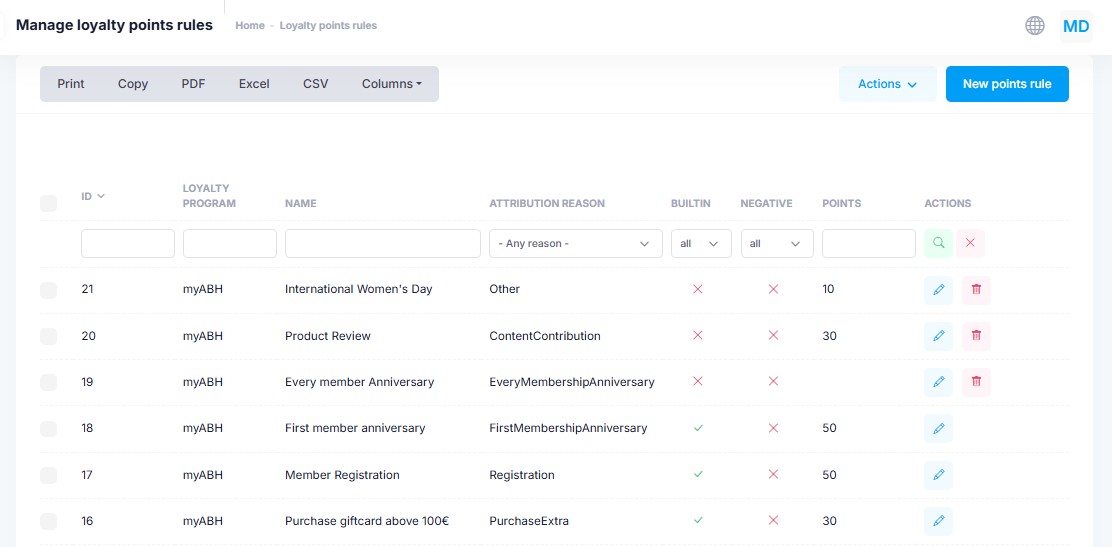
Task: Focus the Loyalty Program filter field
Action: (x=230, y=243)
